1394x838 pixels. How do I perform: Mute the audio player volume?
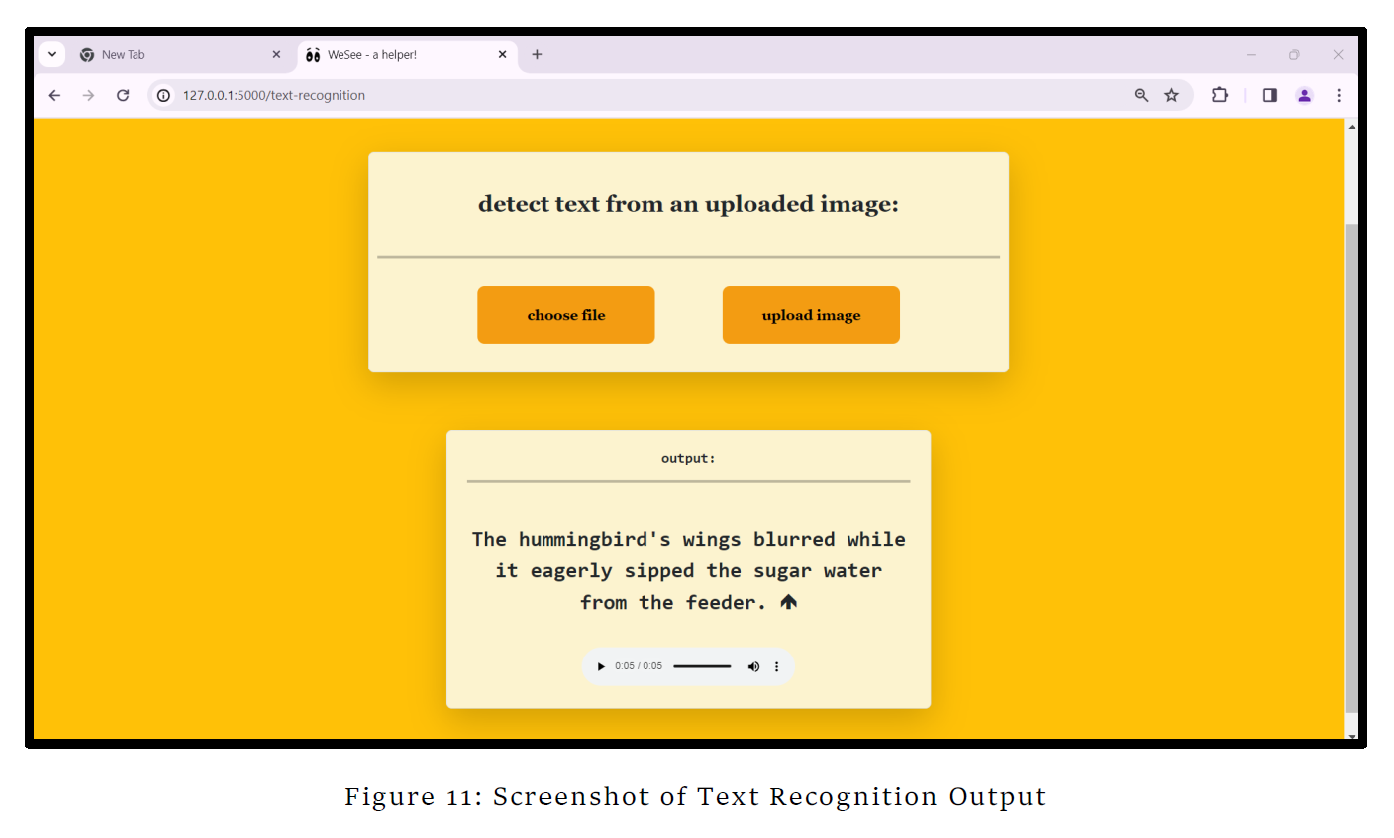pos(753,666)
